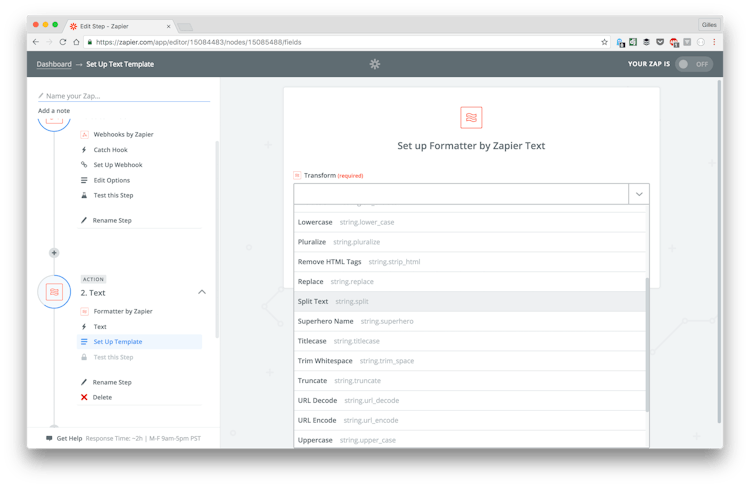
Task: Click the browser reload icon
Action: click(x=63, y=42)
